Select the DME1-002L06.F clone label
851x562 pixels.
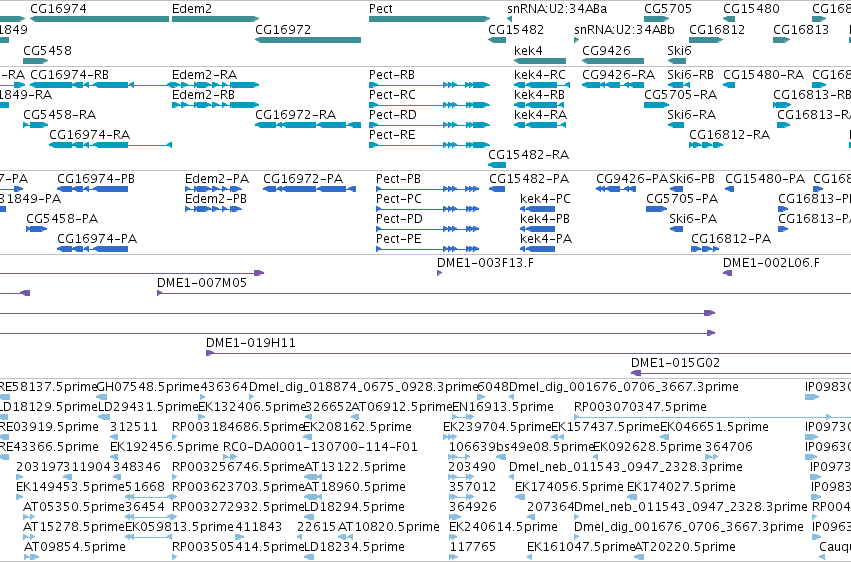click(x=771, y=263)
